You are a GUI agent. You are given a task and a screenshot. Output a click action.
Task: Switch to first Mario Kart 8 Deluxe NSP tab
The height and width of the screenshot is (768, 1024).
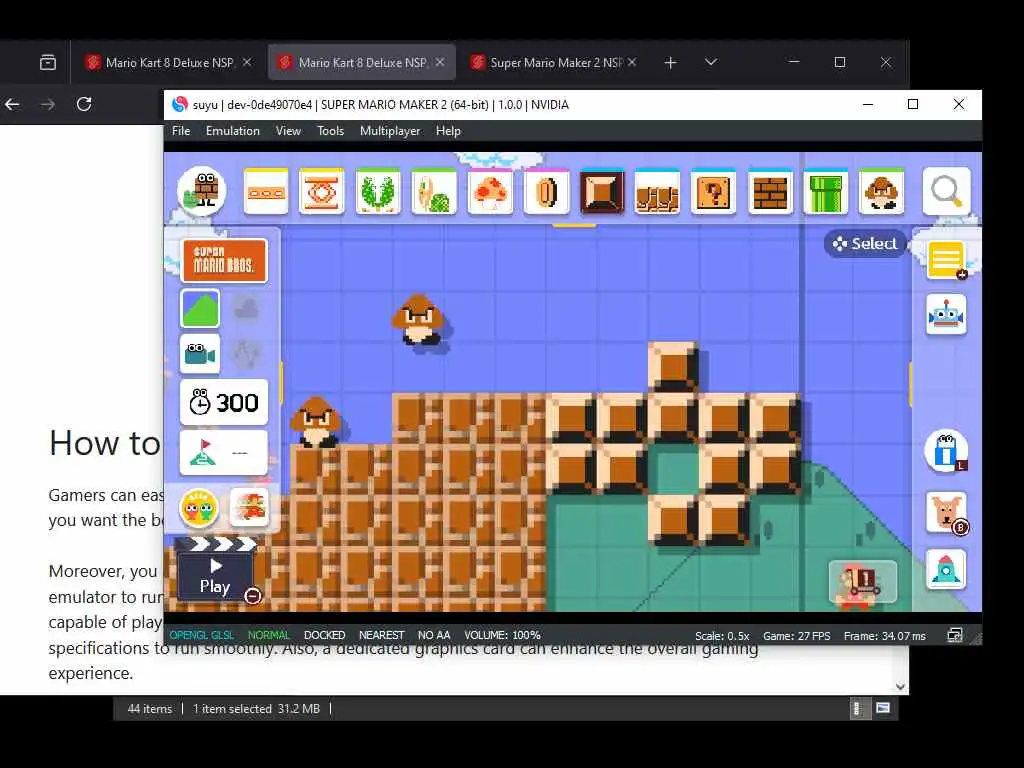click(x=168, y=62)
